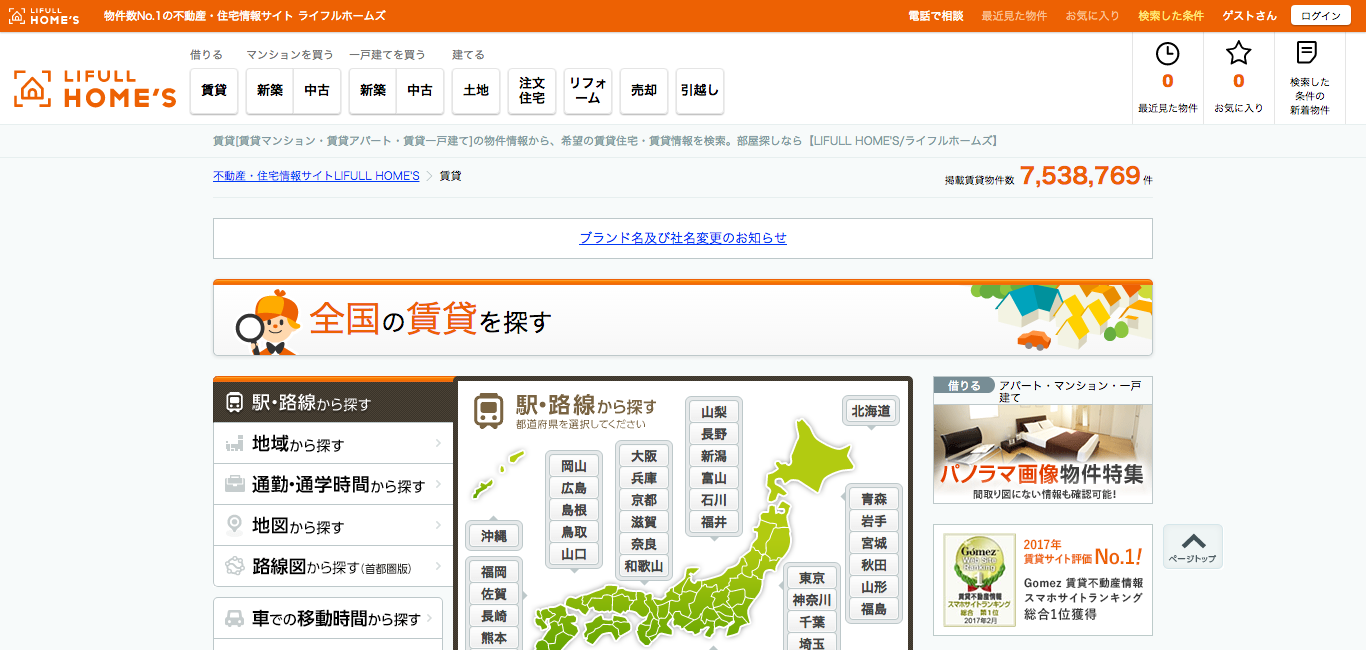Viewport: 1366px width, 650px height.
Task: Select 中古 under 一戸建てを買う
Action: pyautogui.click(x=420, y=90)
